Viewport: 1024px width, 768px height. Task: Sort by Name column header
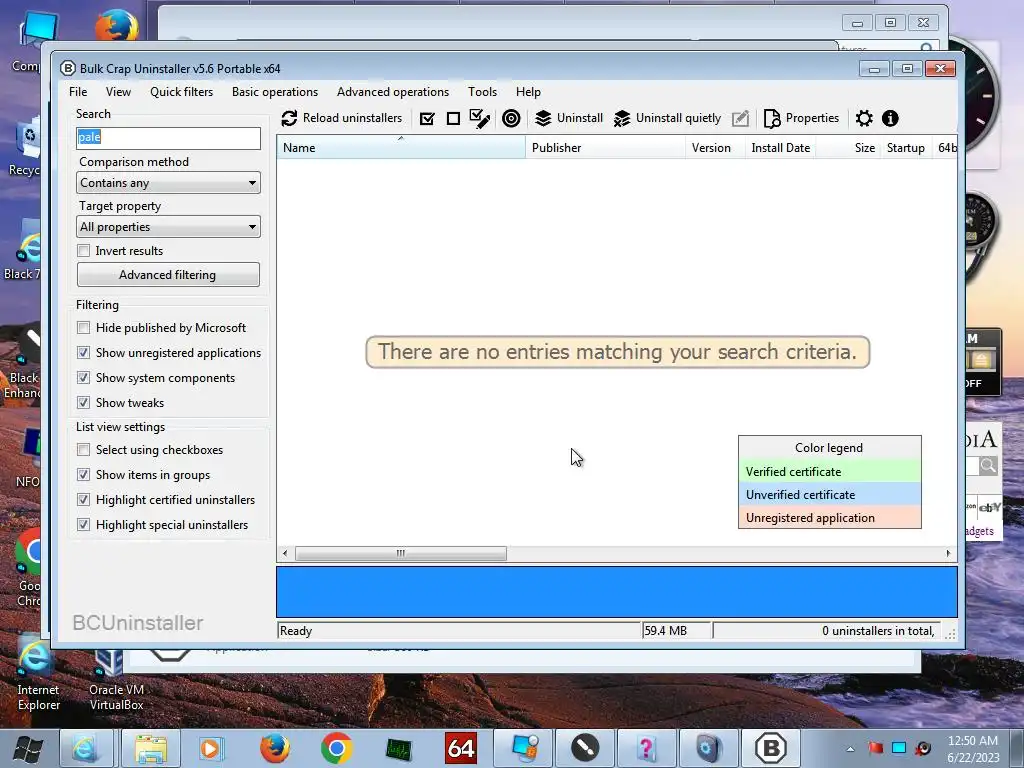tap(401, 148)
